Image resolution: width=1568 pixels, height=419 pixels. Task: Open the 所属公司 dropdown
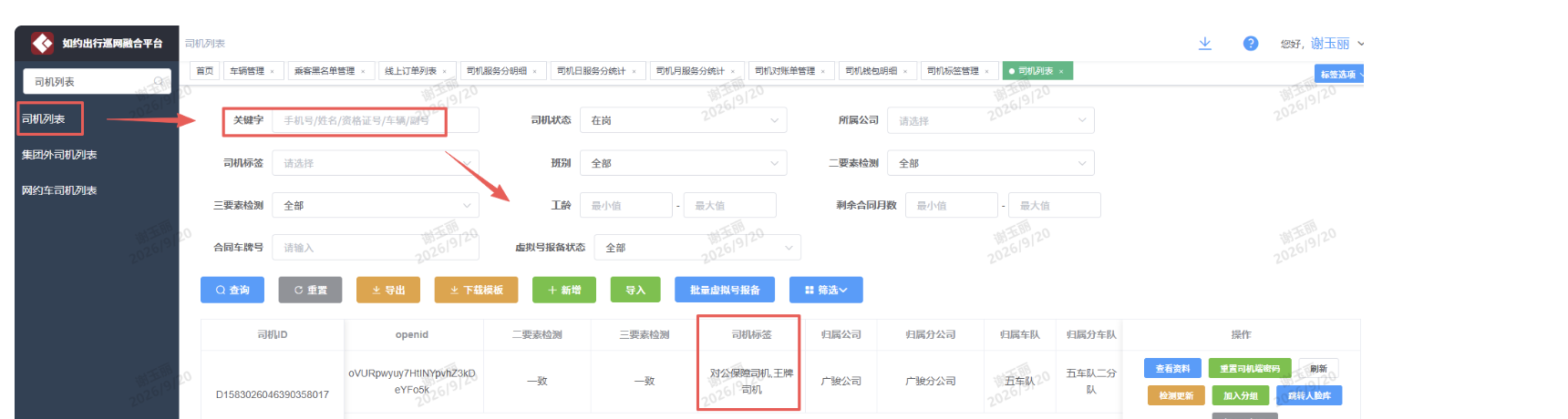coord(992,120)
